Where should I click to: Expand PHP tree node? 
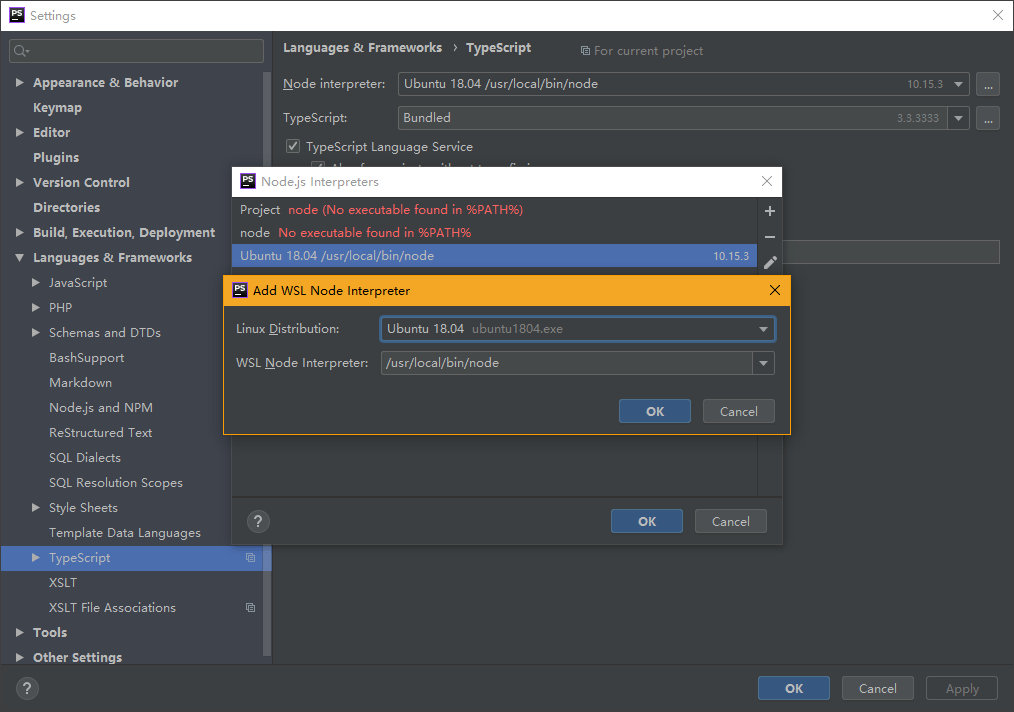36,307
